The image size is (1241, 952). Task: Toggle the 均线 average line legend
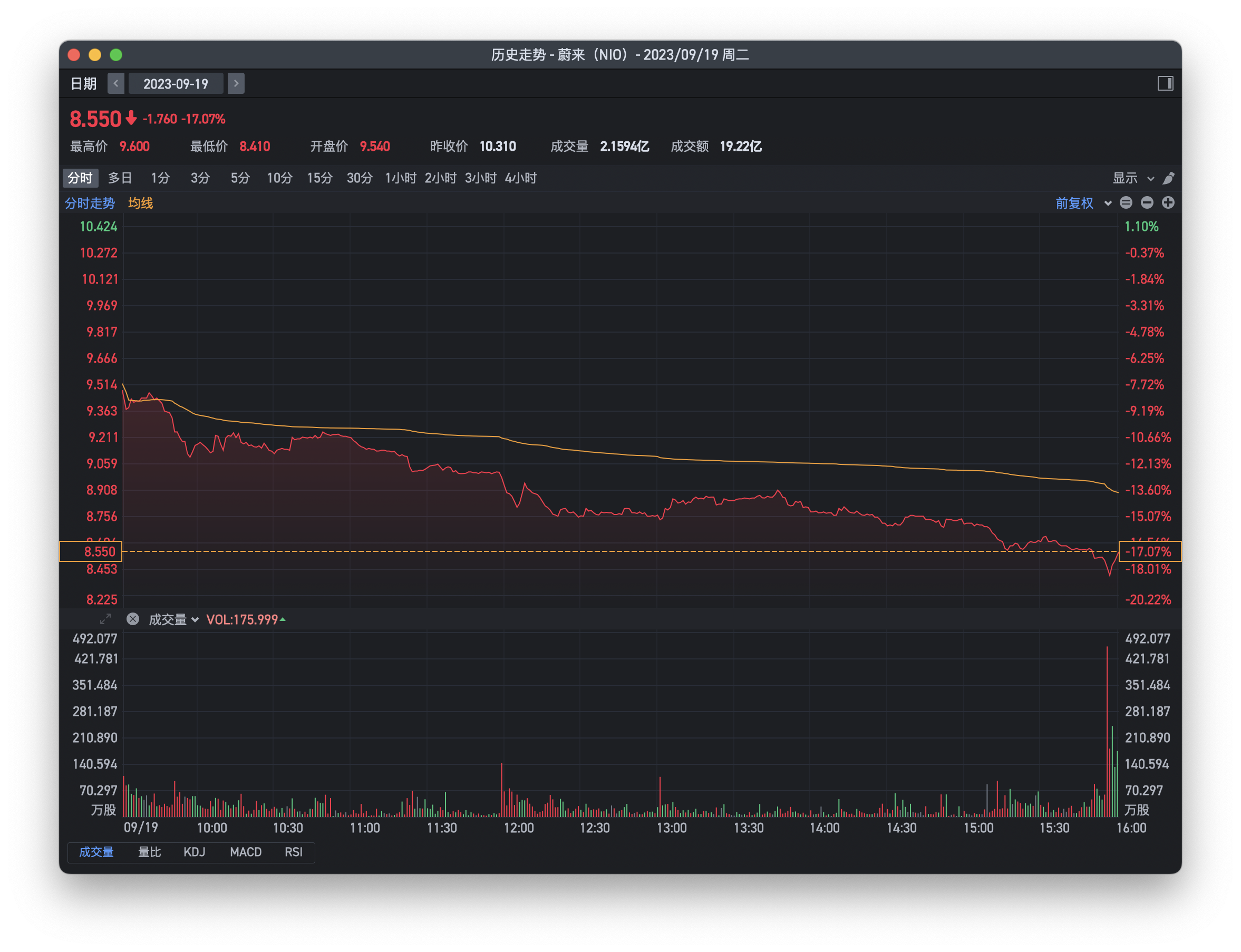[x=140, y=203]
